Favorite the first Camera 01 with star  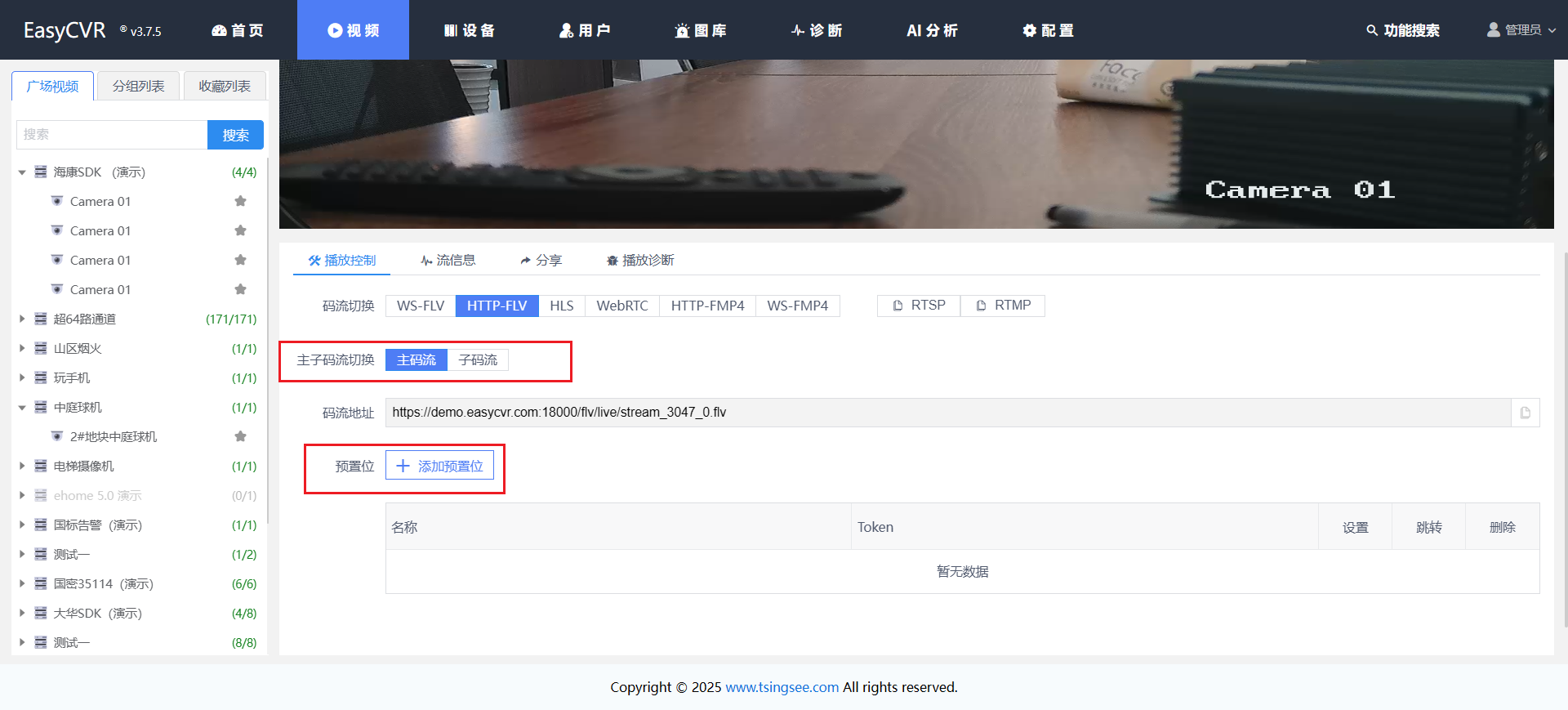point(240,201)
